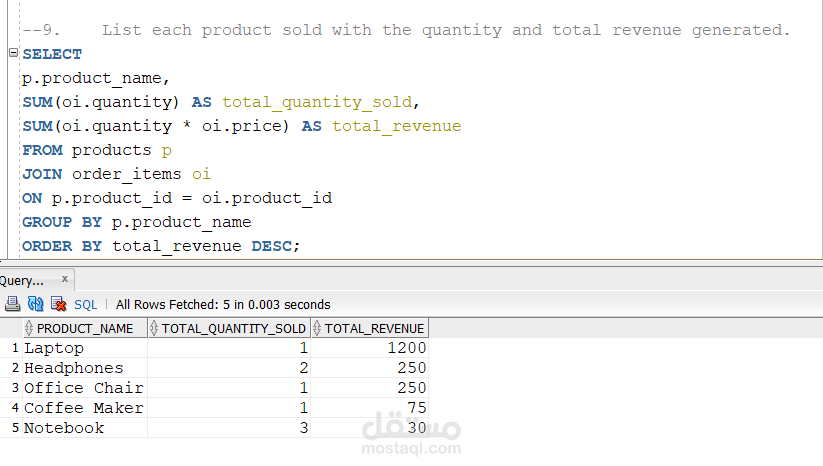823x466 pixels.
Task: Place cursor on the ORDER BY line
Action: (x=160, y=246)
